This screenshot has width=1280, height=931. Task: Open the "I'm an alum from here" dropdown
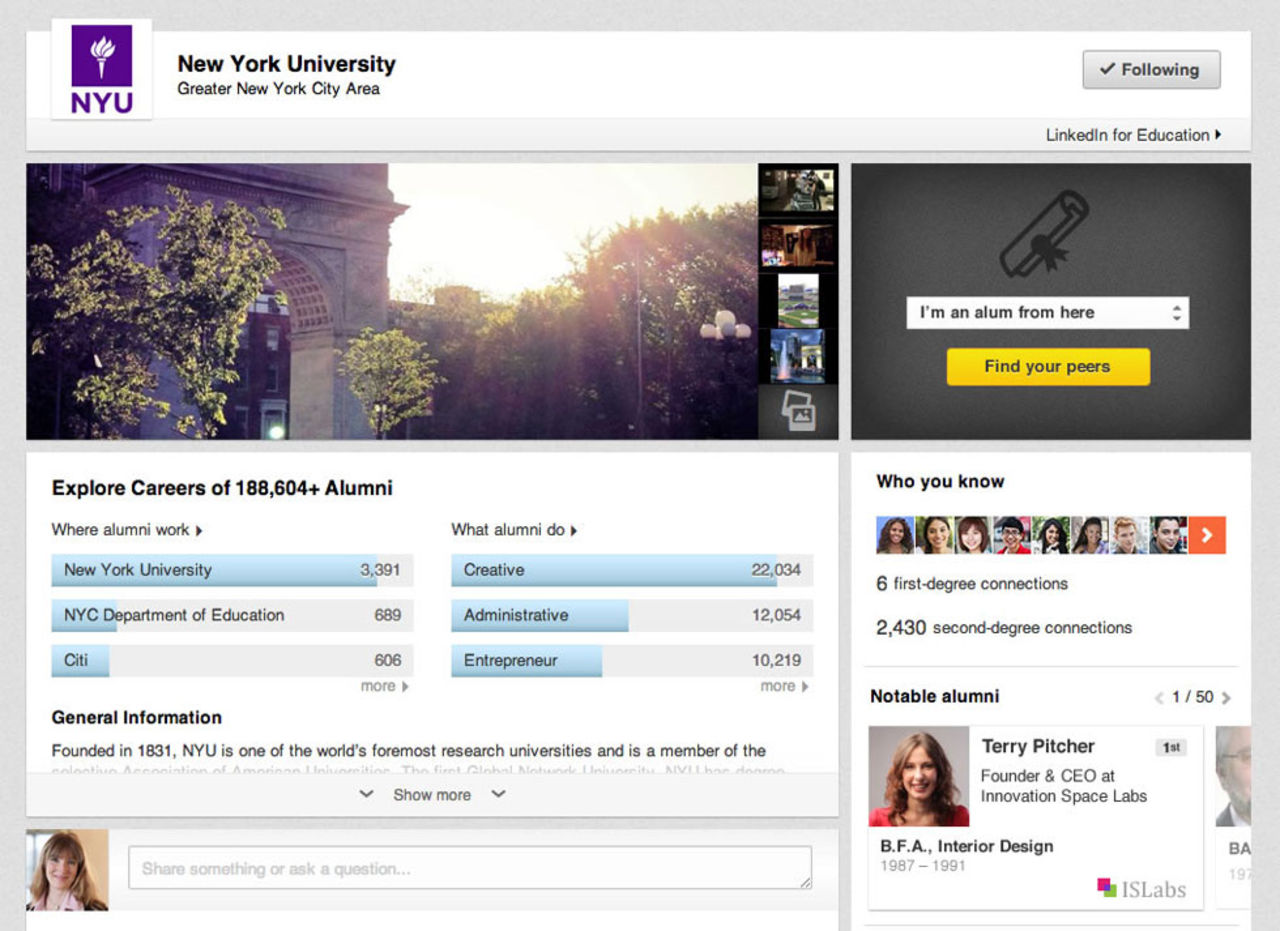click(1047, 313)
